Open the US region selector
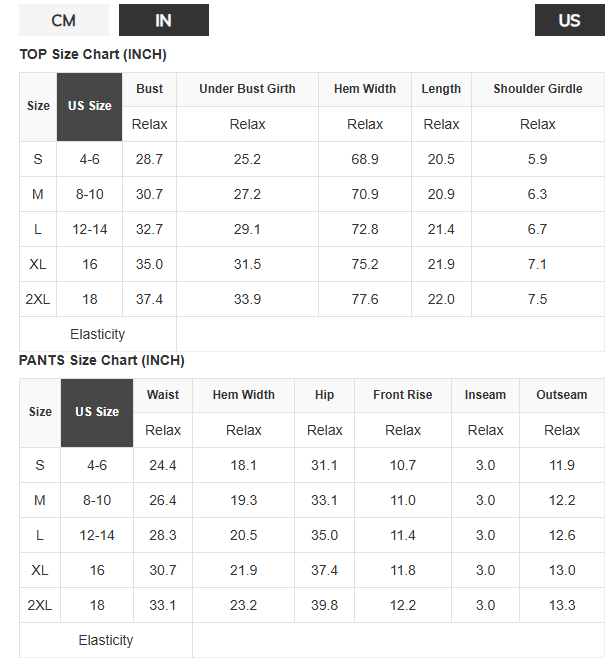The width and height of the screenshot is (613, 668). 569,20
